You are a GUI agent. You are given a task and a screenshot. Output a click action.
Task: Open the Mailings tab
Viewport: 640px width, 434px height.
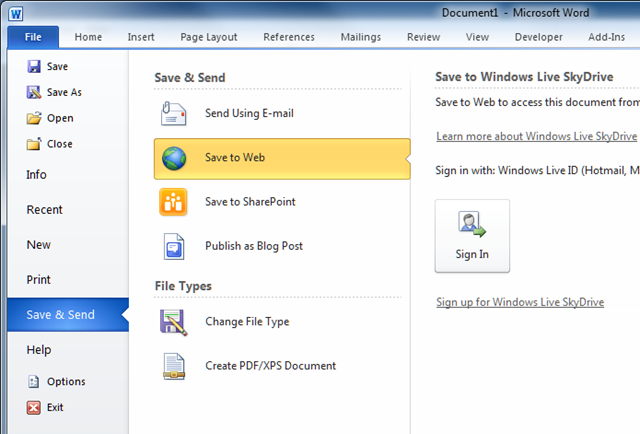(x=361, y=37)
